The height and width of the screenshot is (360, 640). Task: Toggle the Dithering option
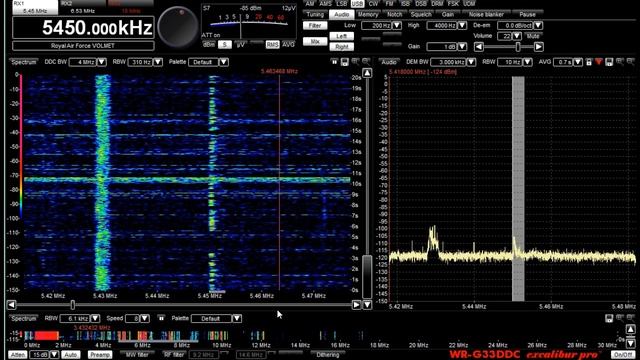(328, 355)
